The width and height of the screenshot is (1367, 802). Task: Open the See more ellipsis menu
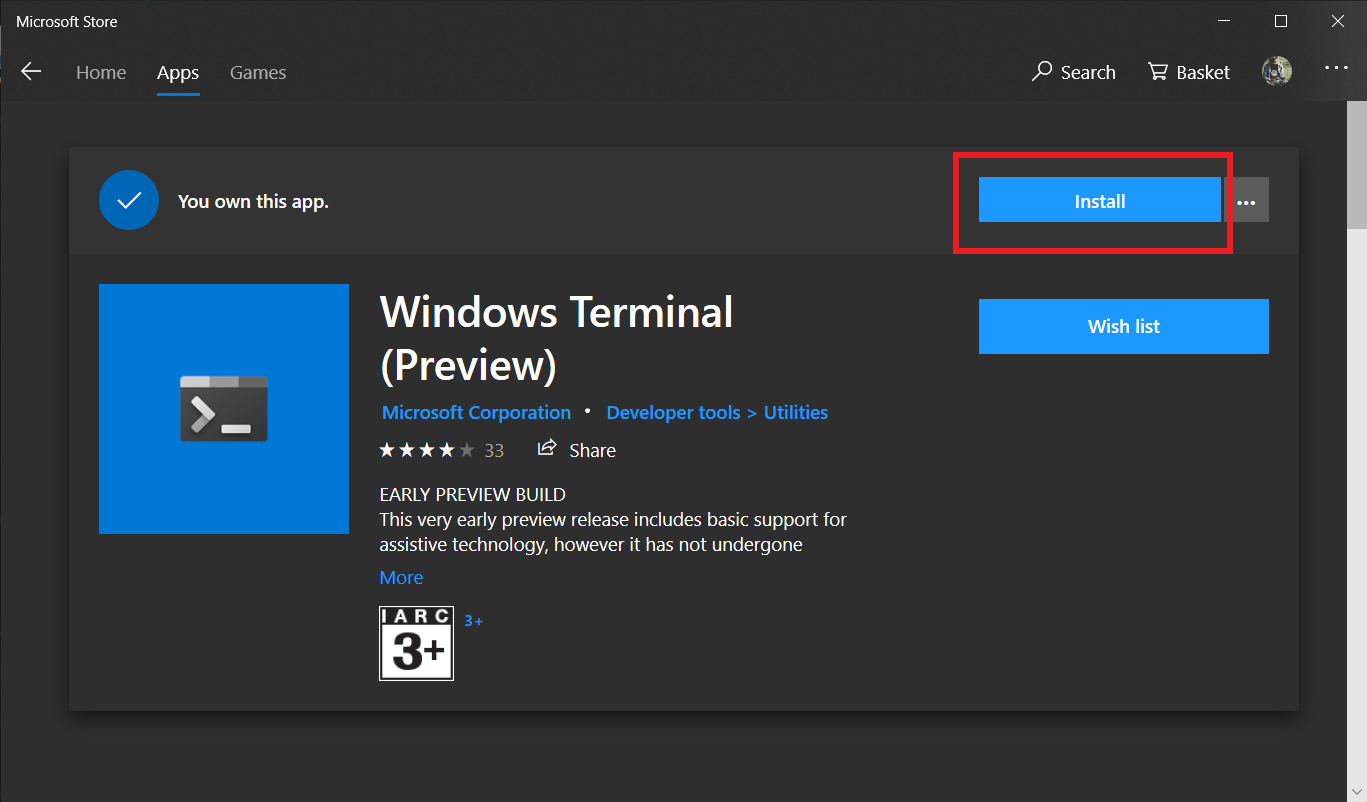click(1337, 67)
